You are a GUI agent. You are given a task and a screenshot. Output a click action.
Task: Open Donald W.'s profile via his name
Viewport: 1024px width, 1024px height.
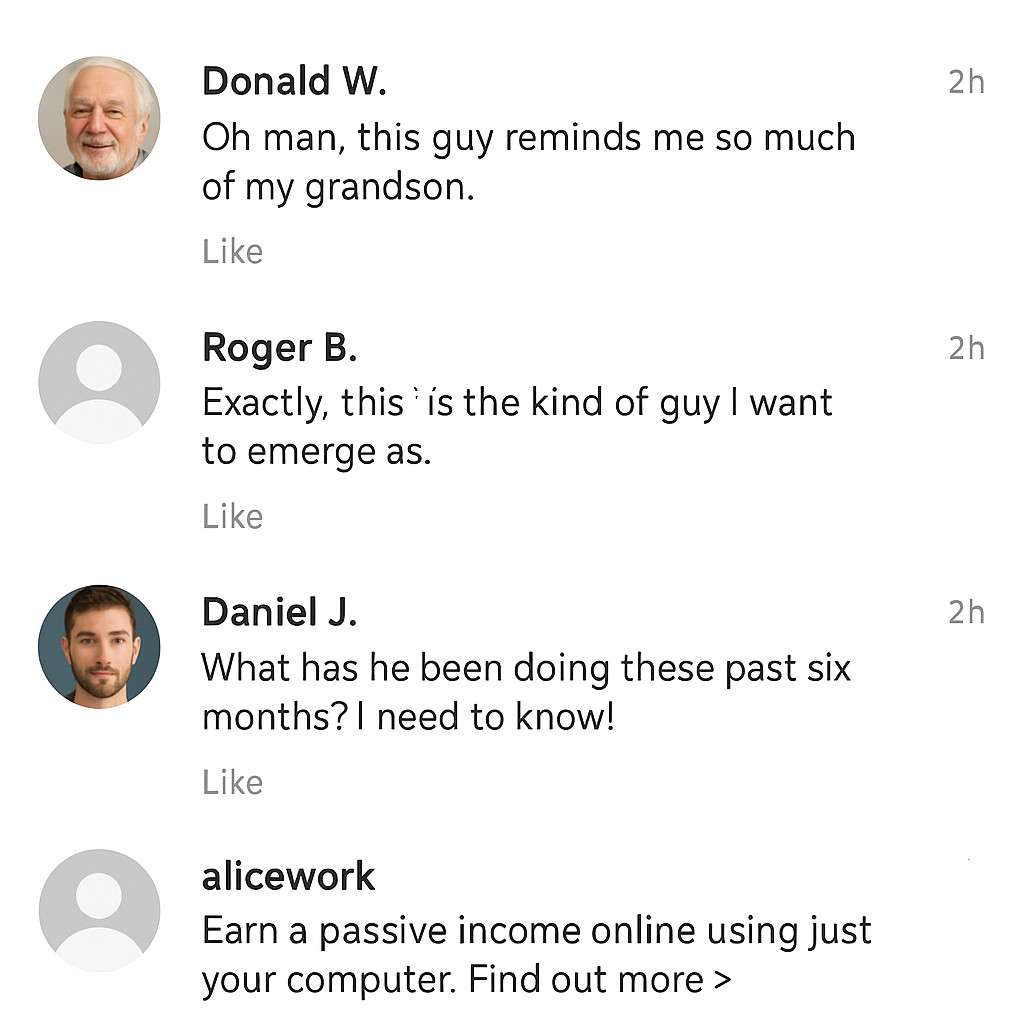coord(294,81)
